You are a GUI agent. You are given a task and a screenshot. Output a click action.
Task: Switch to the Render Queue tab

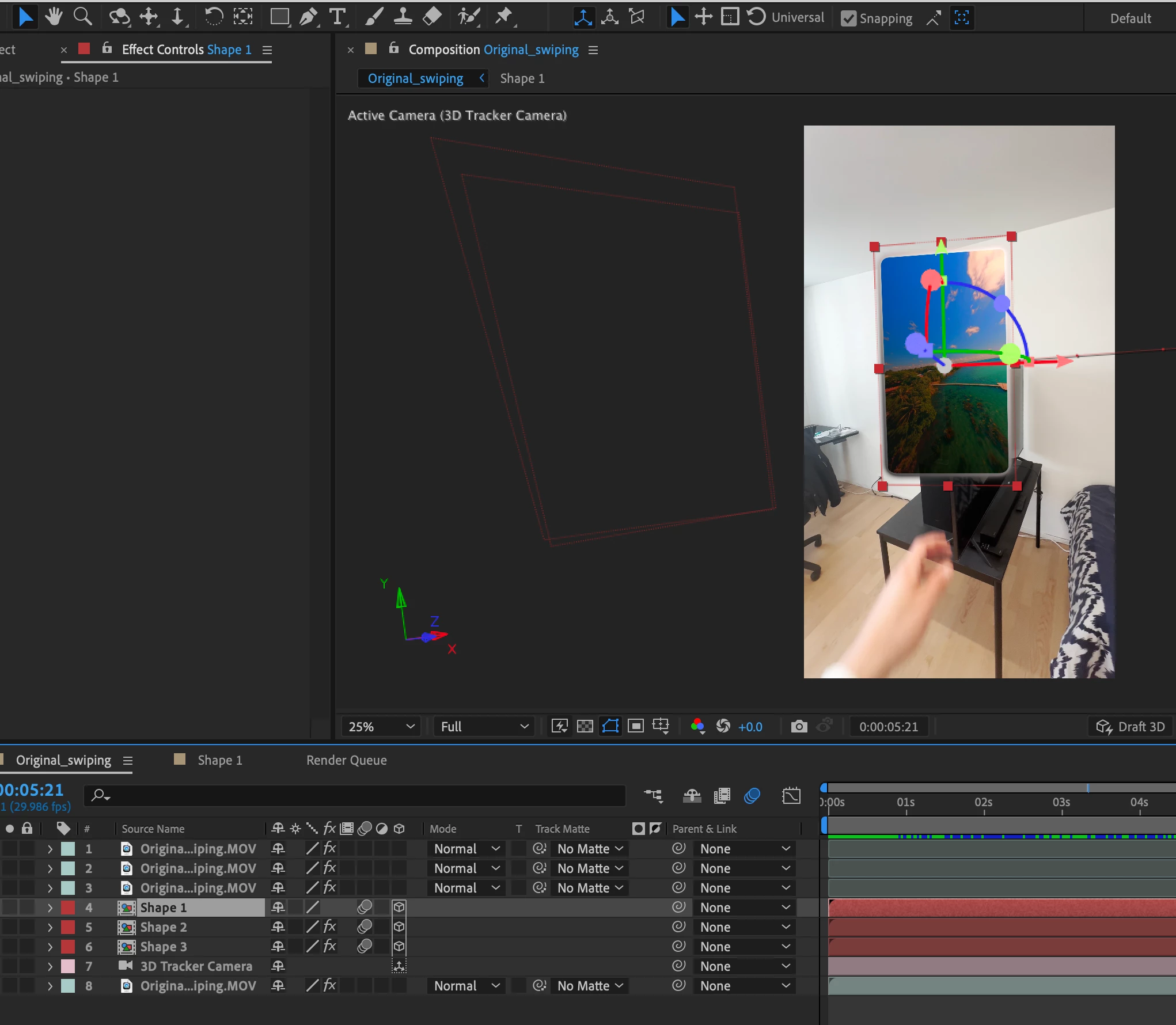[x=346, y=760]
